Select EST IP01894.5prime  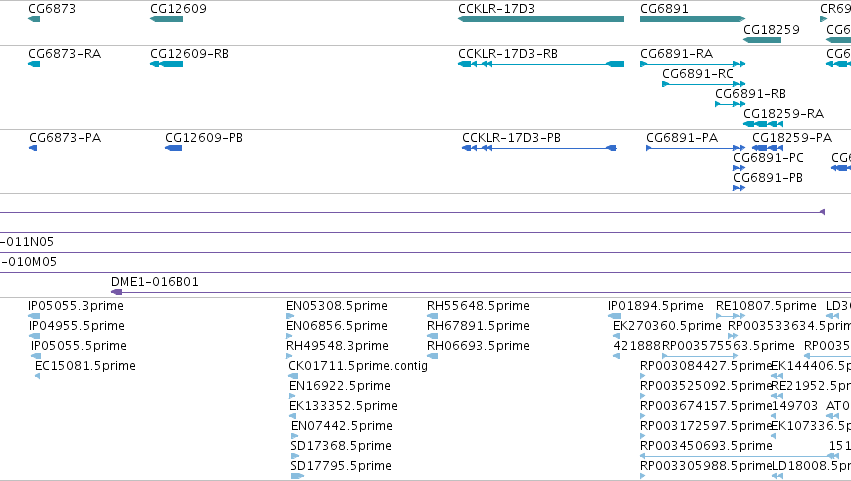pyautogui.click(x=656, y=306)
